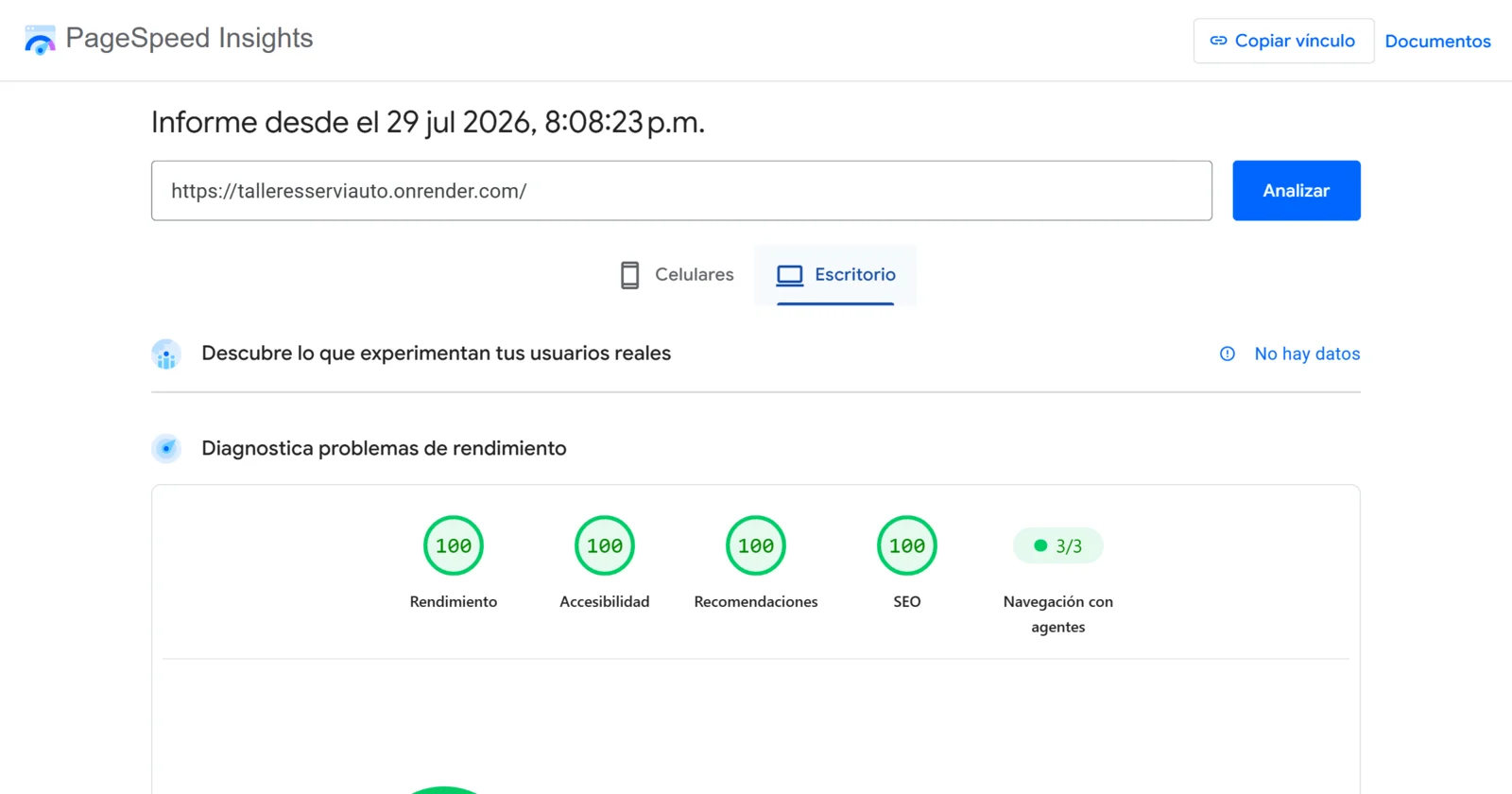Click the 'Diagnostica problemas de rendimiento' heading
Image resolution: width=1512 pixels, height=794 pixels.
(x=384, y=448)
